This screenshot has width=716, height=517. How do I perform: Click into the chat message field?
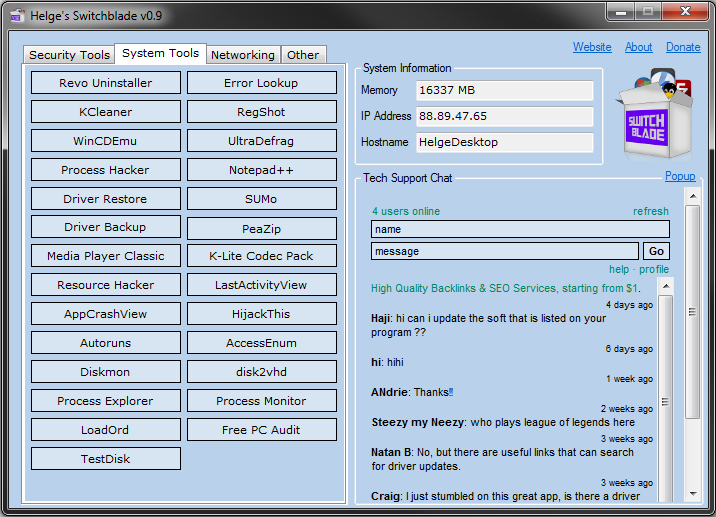(505, 251)
